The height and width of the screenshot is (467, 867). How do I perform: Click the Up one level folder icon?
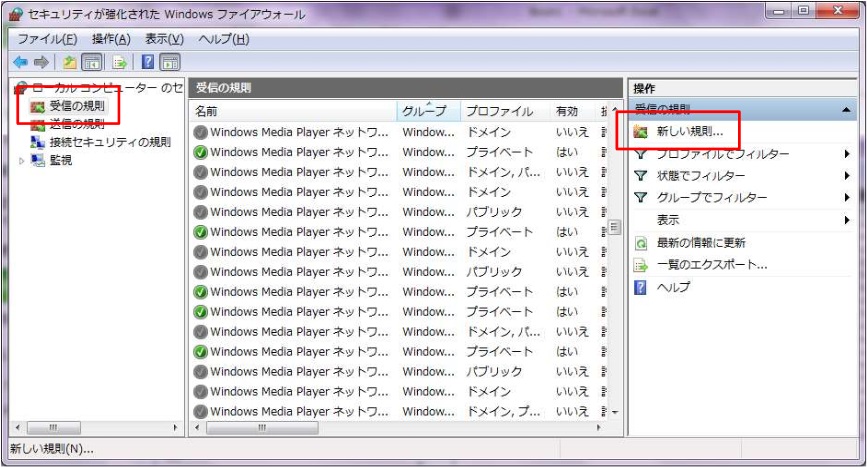(x=70, y=62)
